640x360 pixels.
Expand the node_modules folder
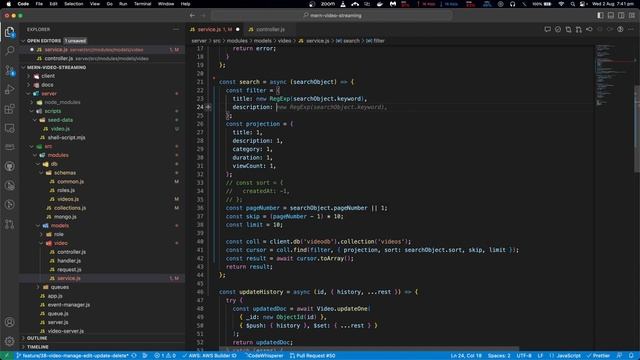pyautogui.click(x=62, y=102)
